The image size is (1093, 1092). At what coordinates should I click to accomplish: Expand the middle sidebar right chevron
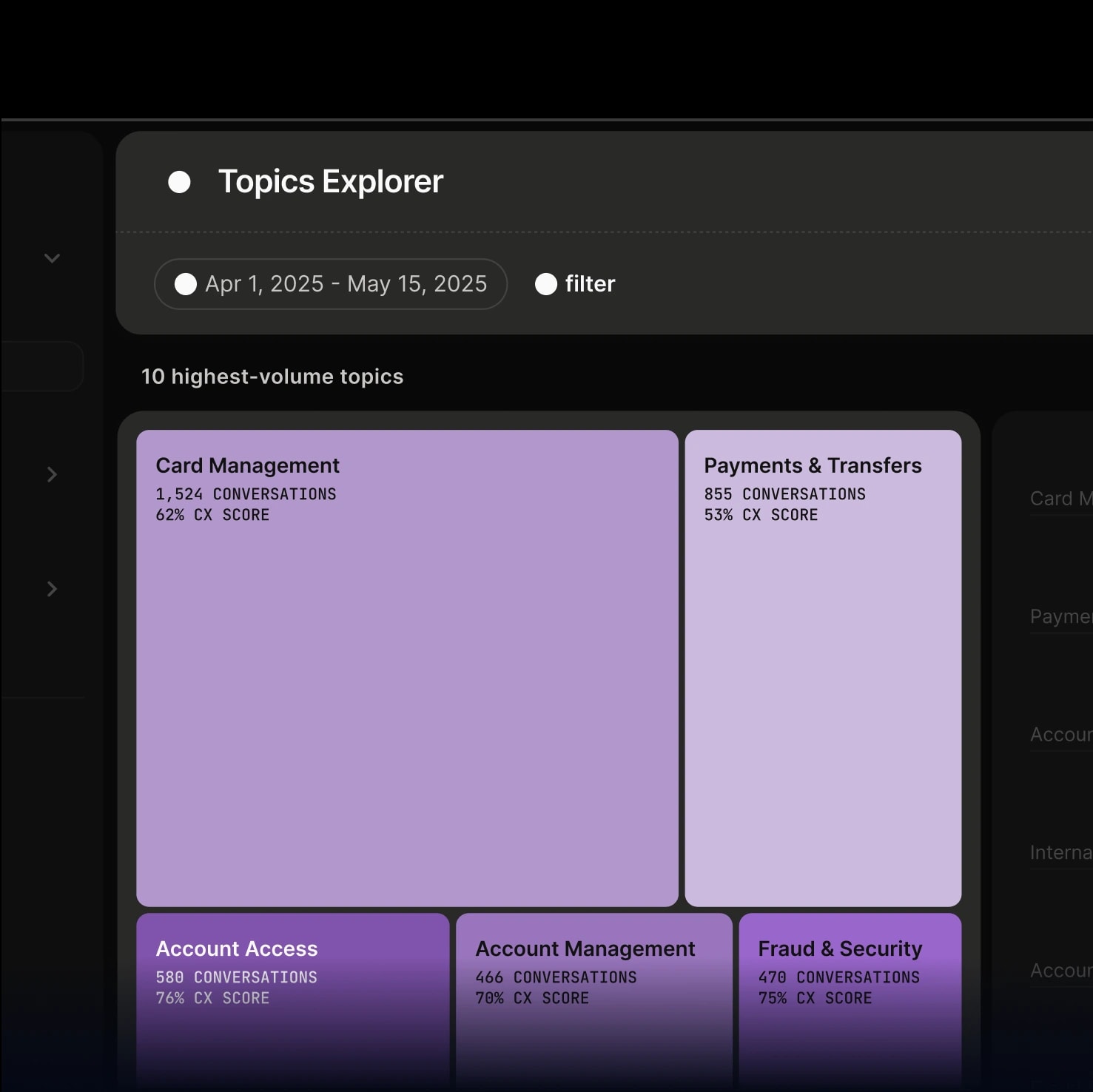tap(52, 474)
